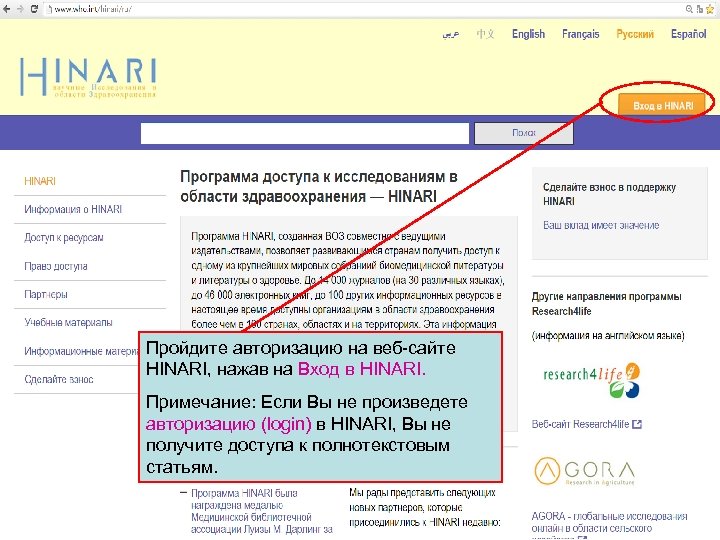Click Ваш вклад имеет значение link
Viewport: 720px width, 540px height.
[601, 225]
